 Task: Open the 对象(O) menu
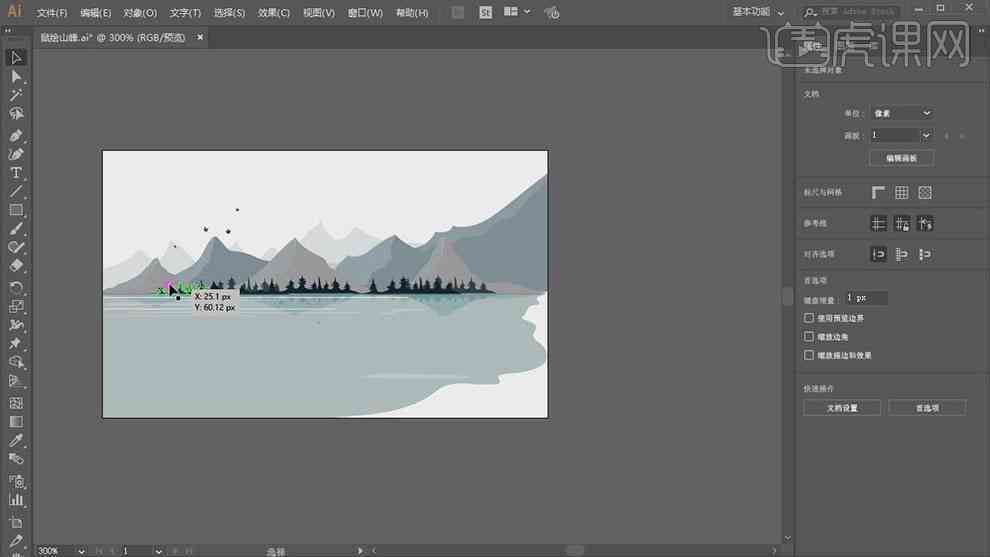click(x=140, y=13)
